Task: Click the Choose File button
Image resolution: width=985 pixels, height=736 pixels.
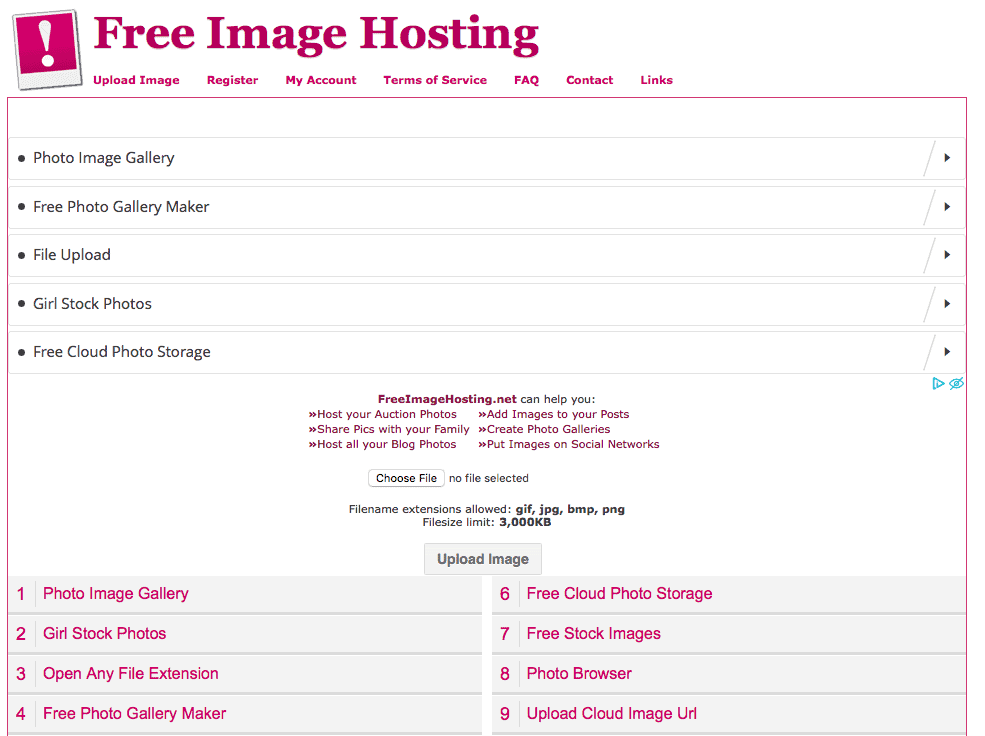Action: coord(406,479)
